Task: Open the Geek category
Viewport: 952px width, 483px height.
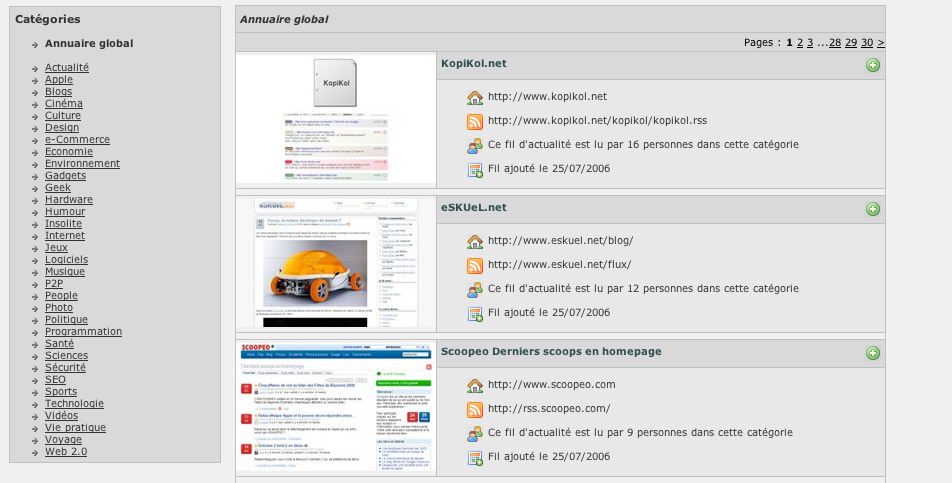Action: point(58,187)
